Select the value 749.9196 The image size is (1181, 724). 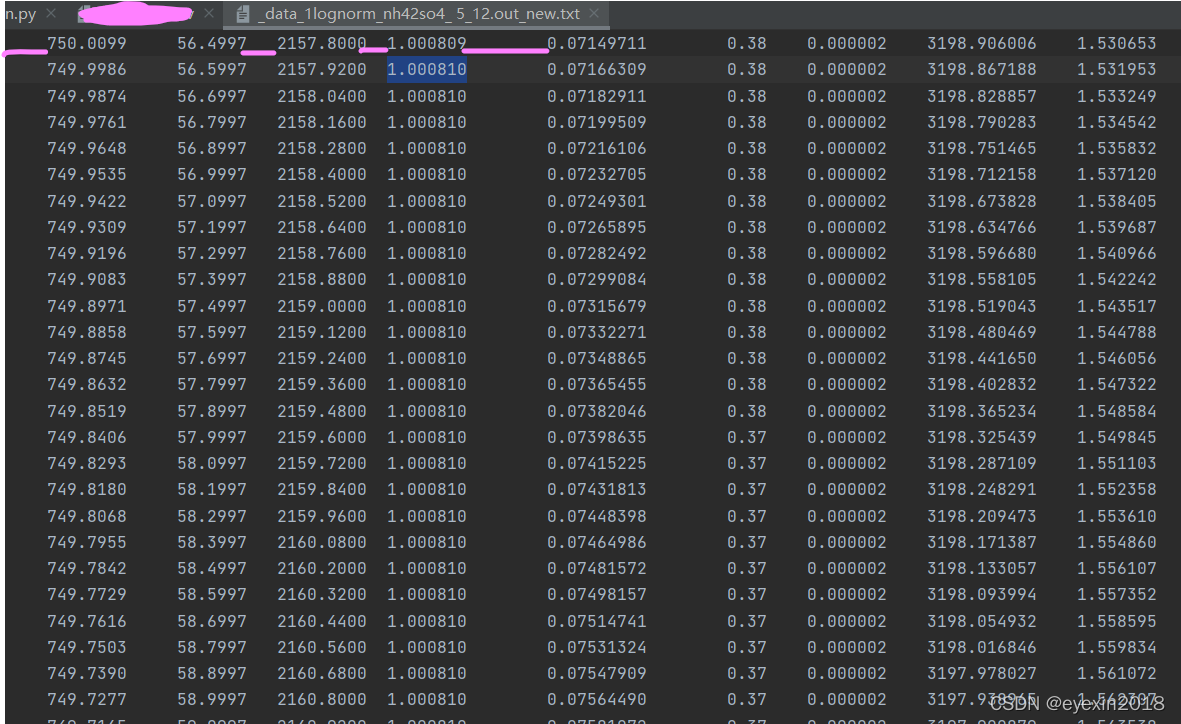pyautogui.click(x=87, y=254)
